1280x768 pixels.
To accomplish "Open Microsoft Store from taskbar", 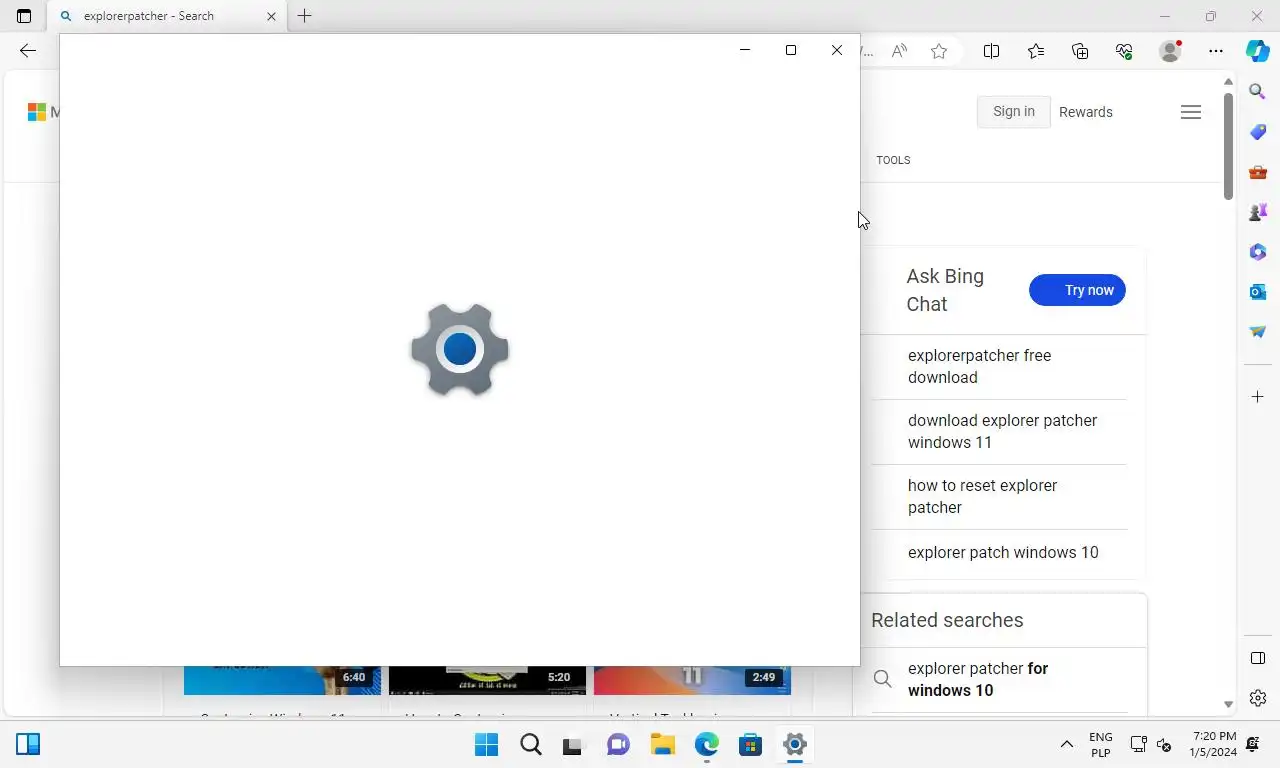I will (x=751, y=744).
